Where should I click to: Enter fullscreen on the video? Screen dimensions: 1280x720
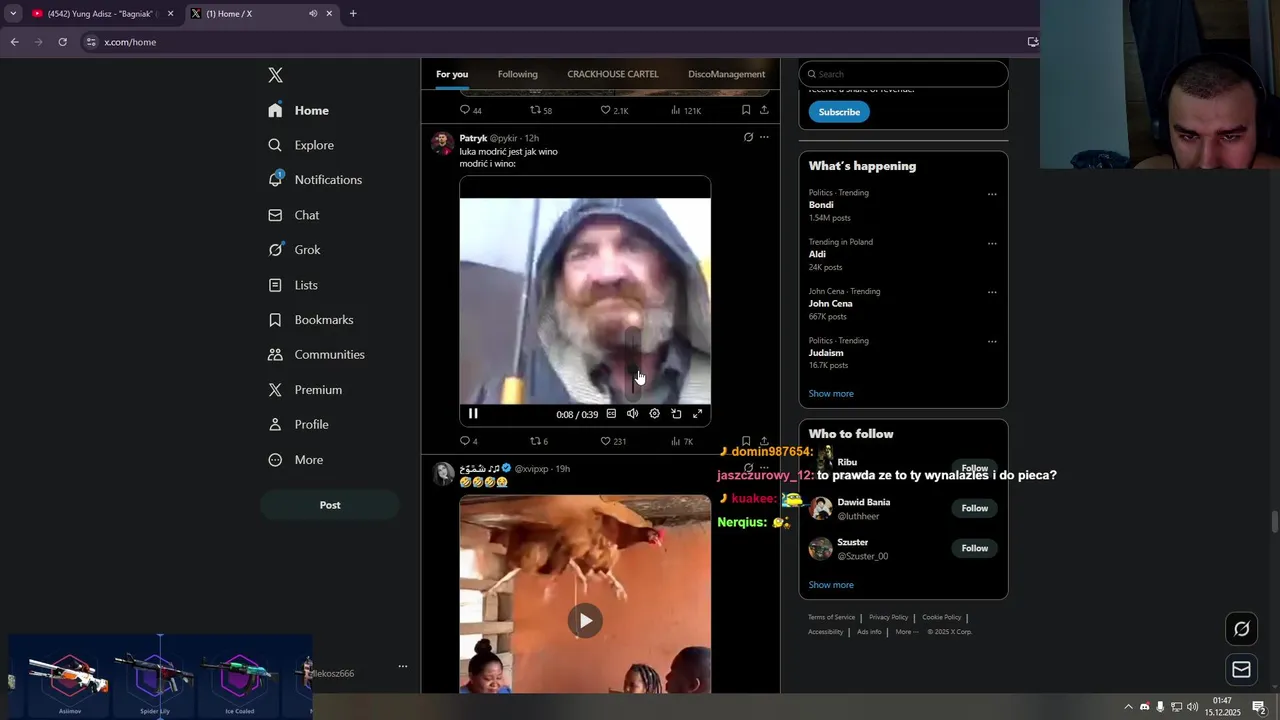(x=698, y=414)
